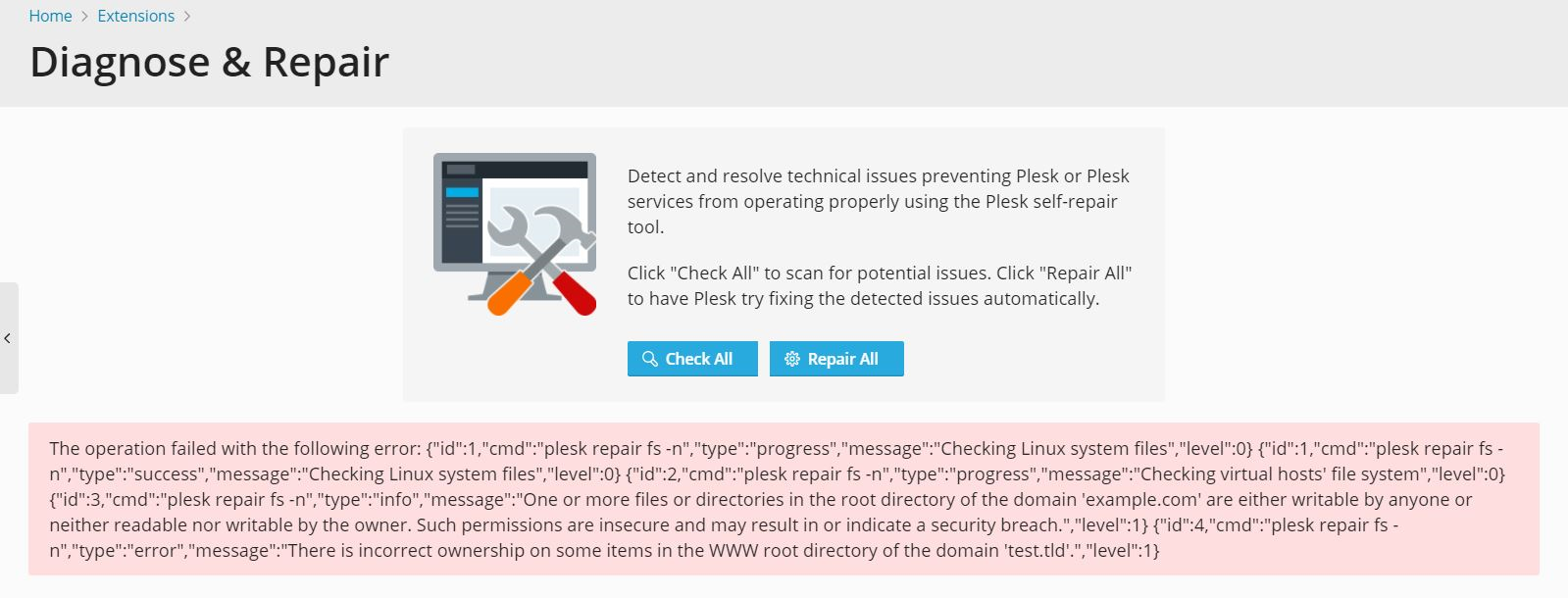Start the Repair All action
Image resolution: width=1568 pixels, height=598 pixels.
pyautogui.click(x=836, y=359)
